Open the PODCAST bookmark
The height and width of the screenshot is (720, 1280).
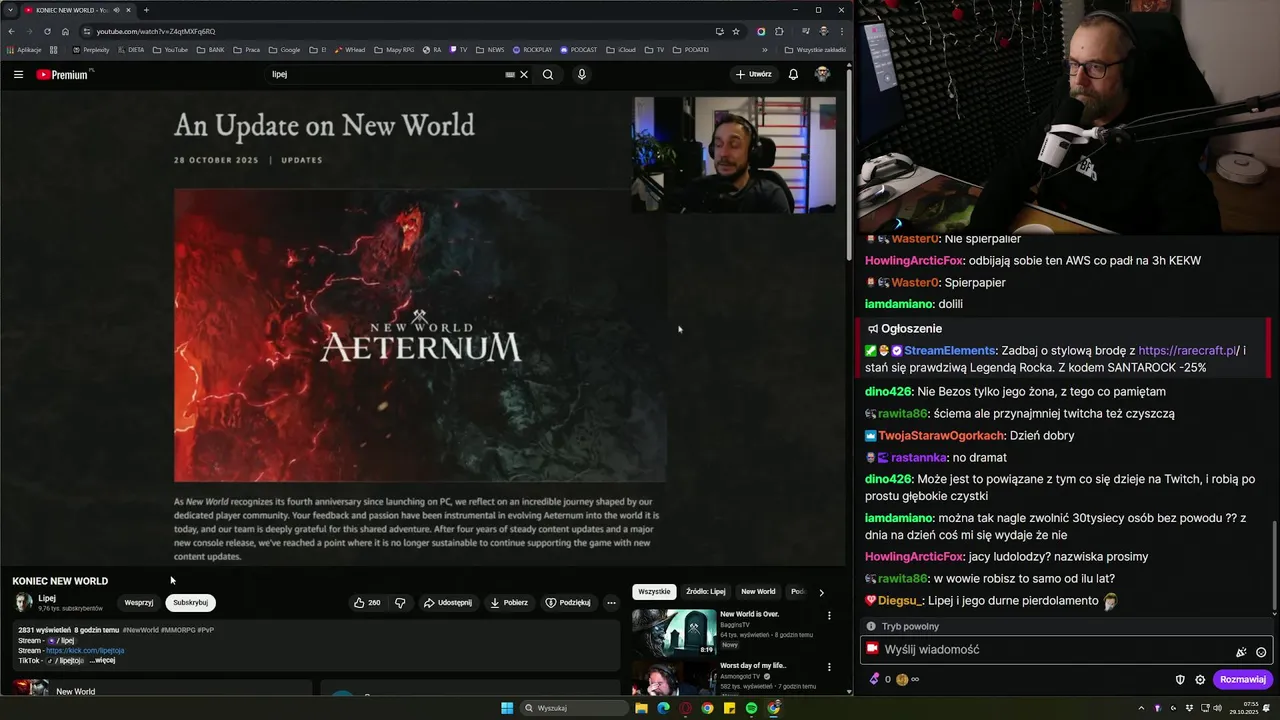click(x=579, y=50)
